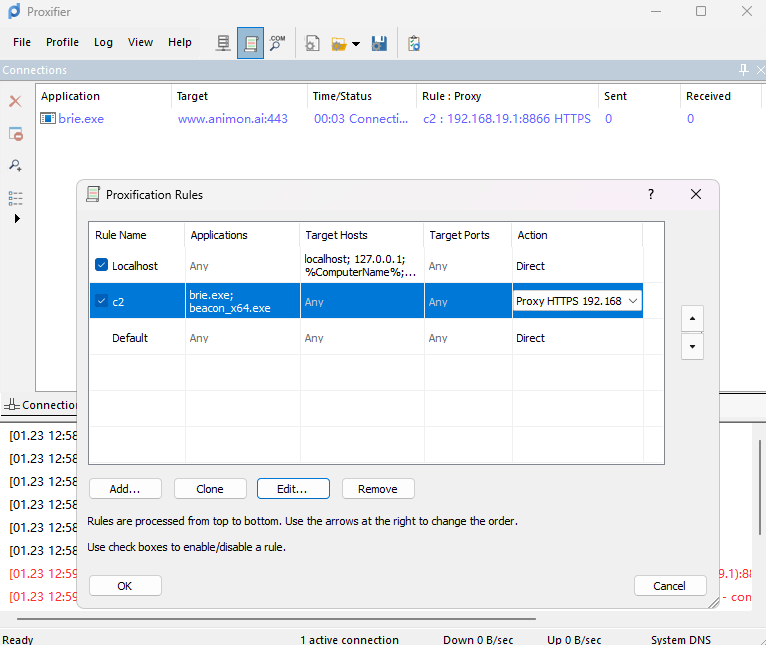Click the Proxification Rules toolbar icon
The width and height of the screenshot is (766, 645).
[250, 43]
